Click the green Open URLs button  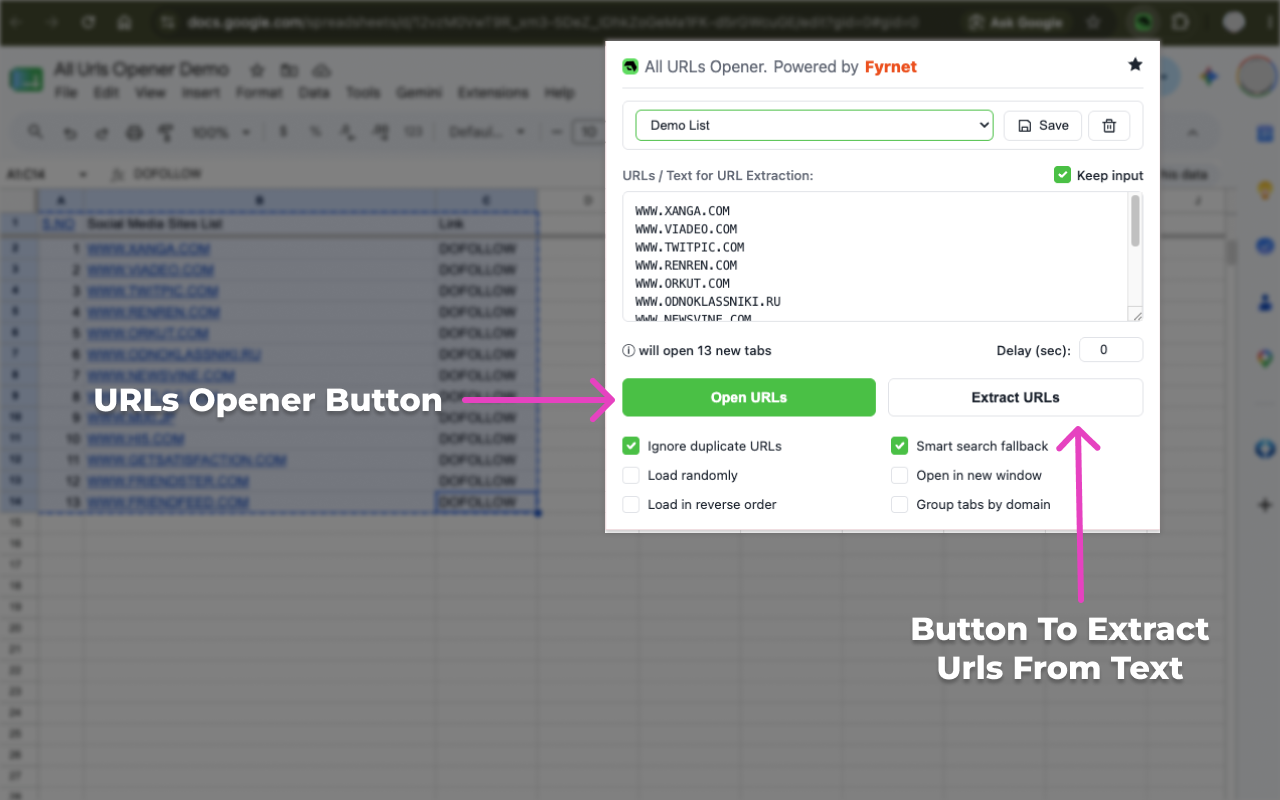click(x=749, y=397)
